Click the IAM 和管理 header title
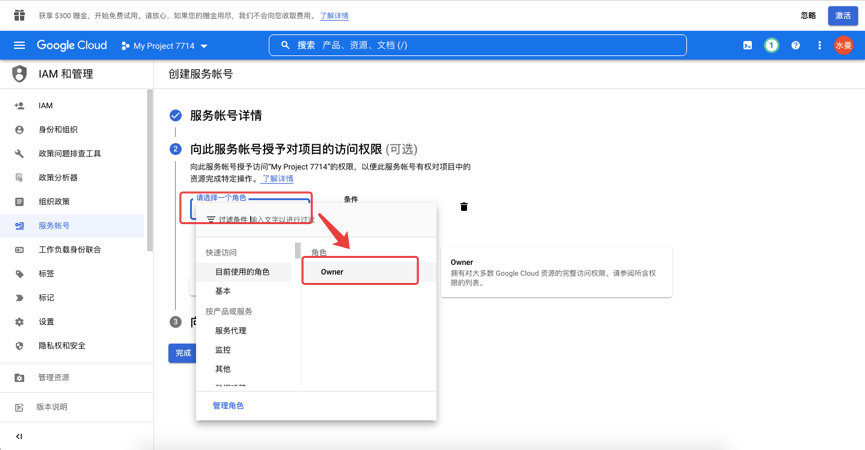The width and height of the screenshot is (865, 450). pos(66,74)
